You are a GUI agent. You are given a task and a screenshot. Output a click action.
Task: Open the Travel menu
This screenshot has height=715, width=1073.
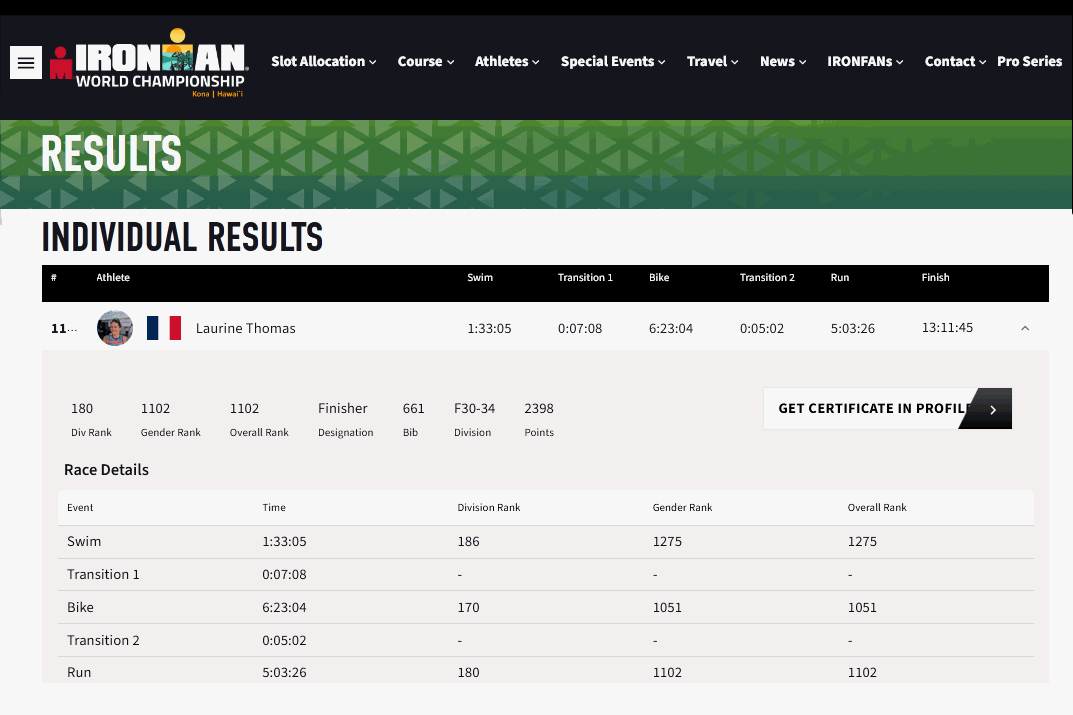pyautogui.click(x=712, y=61)
